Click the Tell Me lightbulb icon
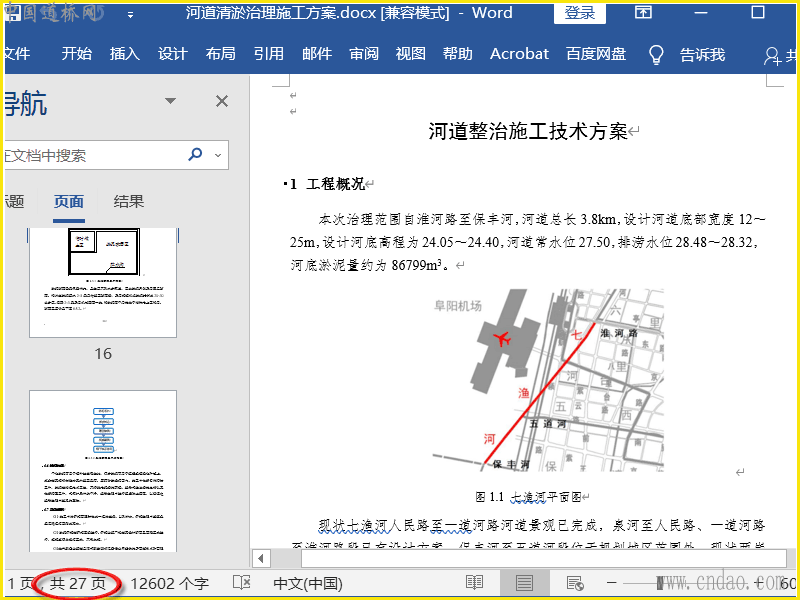 pyautogui.click(x=656, y=54)
